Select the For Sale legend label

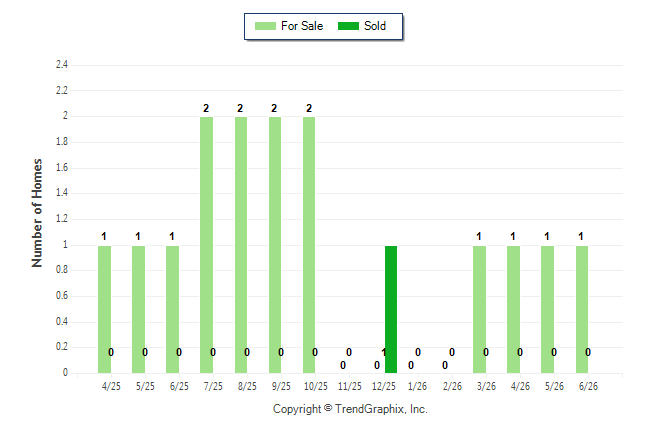(302, 26)
